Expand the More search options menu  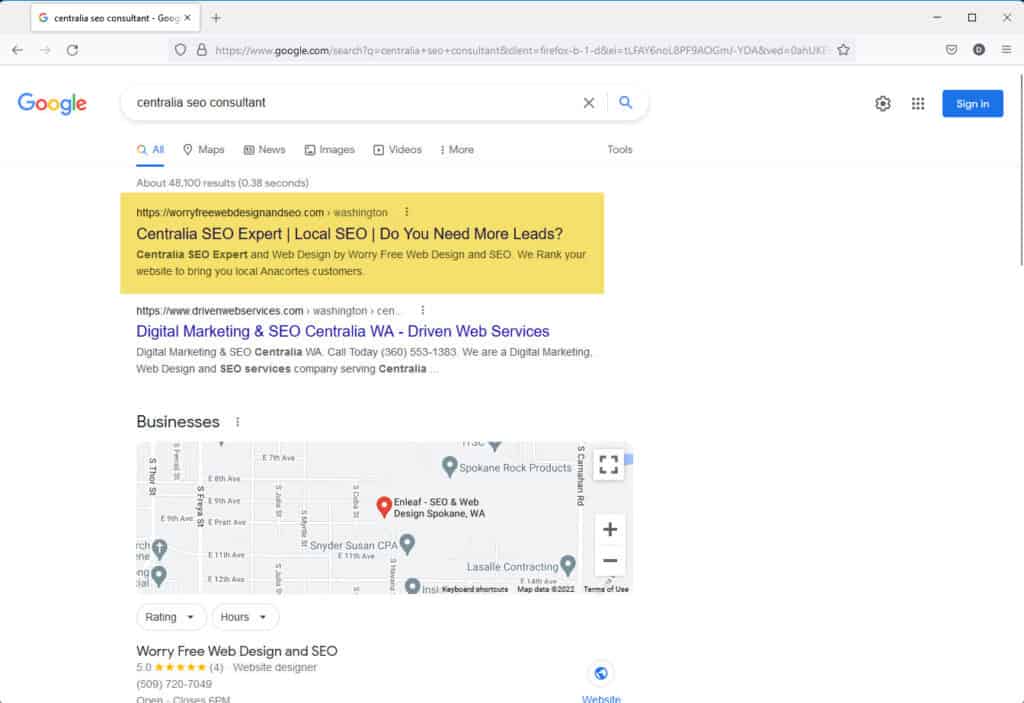(457, 150)
